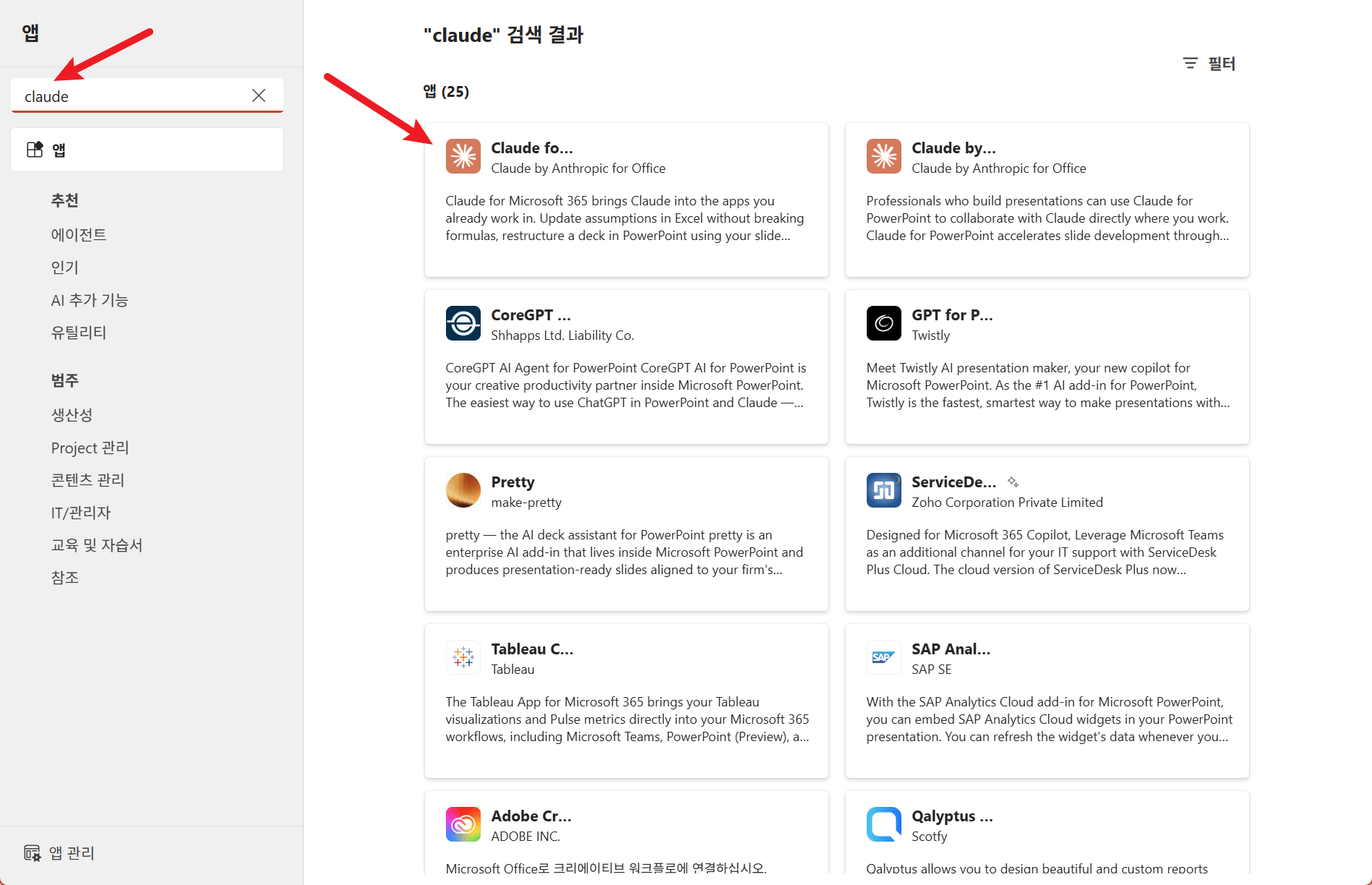Select 교육 및 자습서 category
The height and width of the screenshot is (885, 1372).
tap(97, 544)
